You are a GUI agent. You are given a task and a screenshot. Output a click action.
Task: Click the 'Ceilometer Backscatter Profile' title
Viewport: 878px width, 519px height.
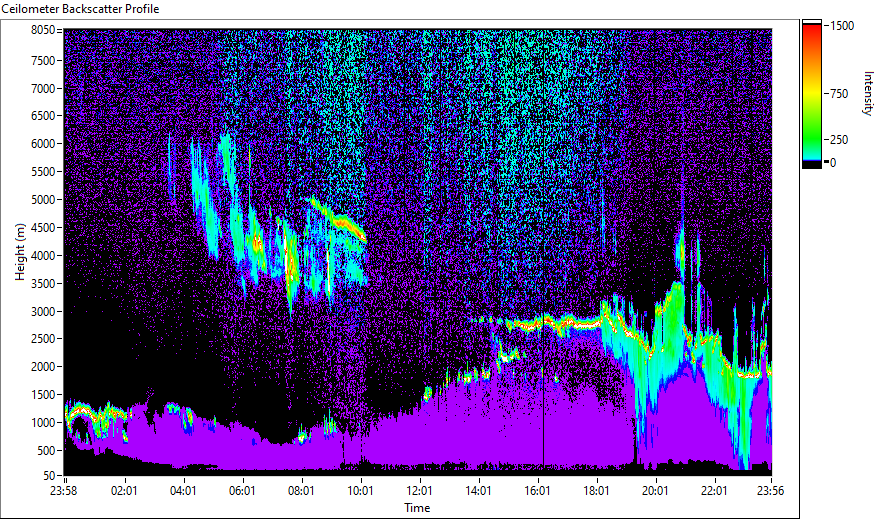click(x=81, y=9)
